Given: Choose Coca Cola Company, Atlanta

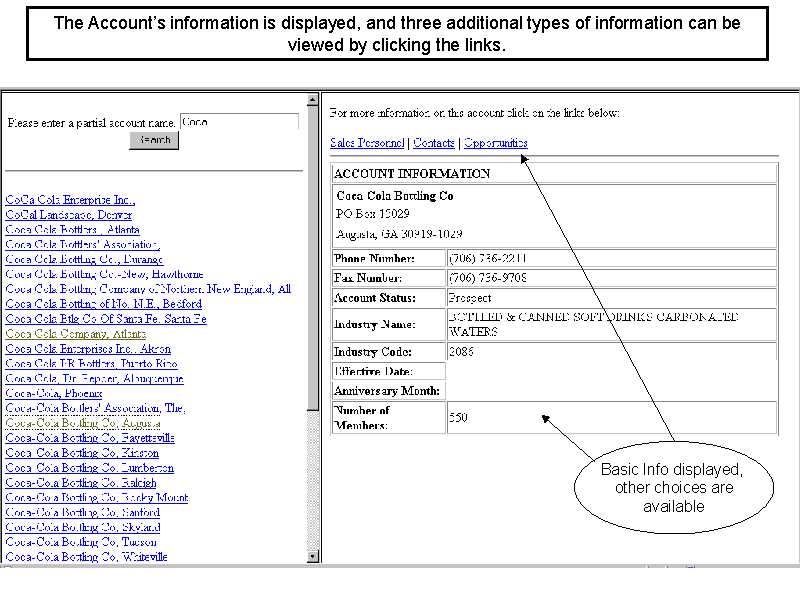Looking at the screenshot, I should click(76, 334).
